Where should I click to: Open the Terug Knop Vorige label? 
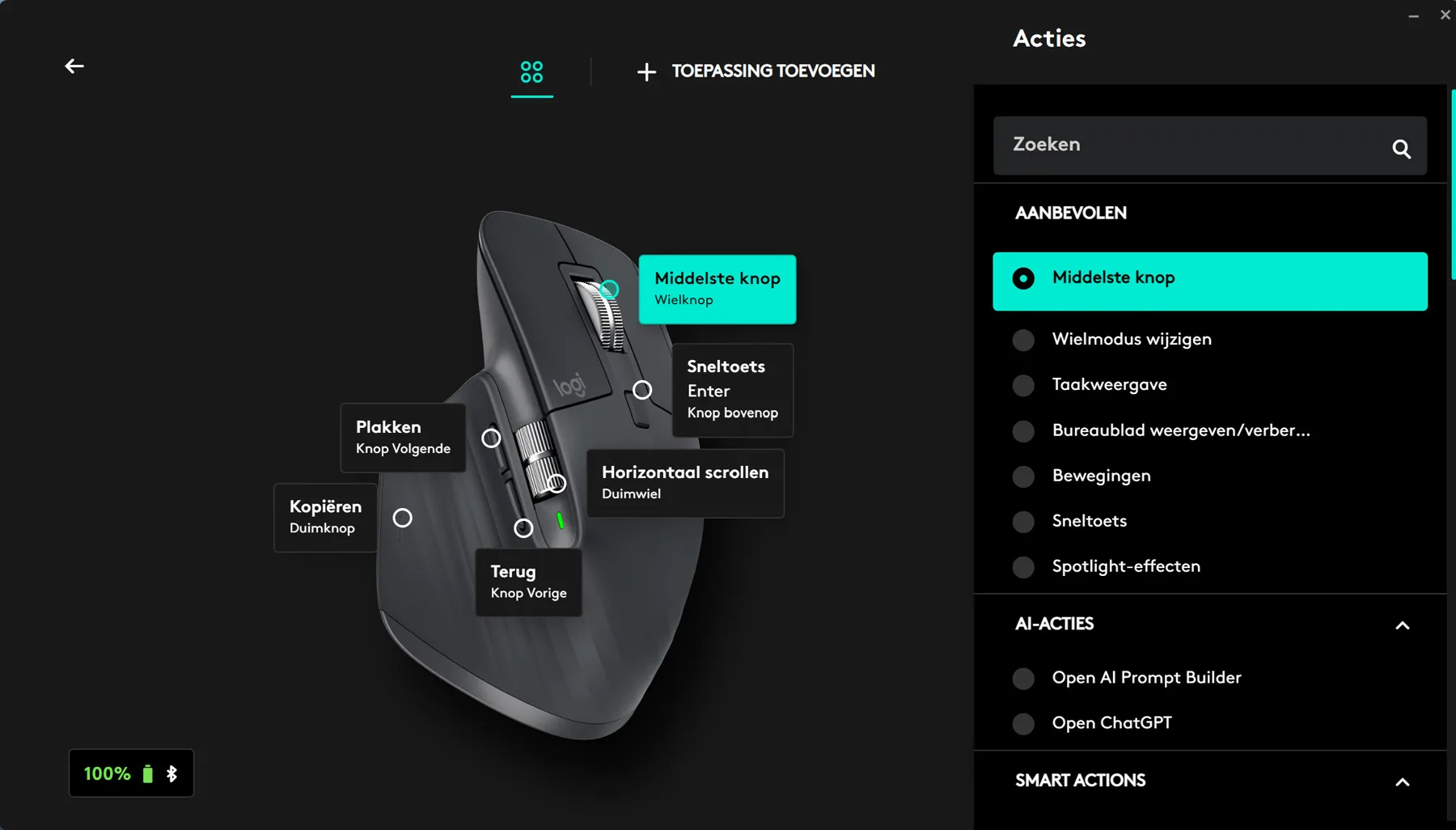pyautogui.click(x=528, y=582)
